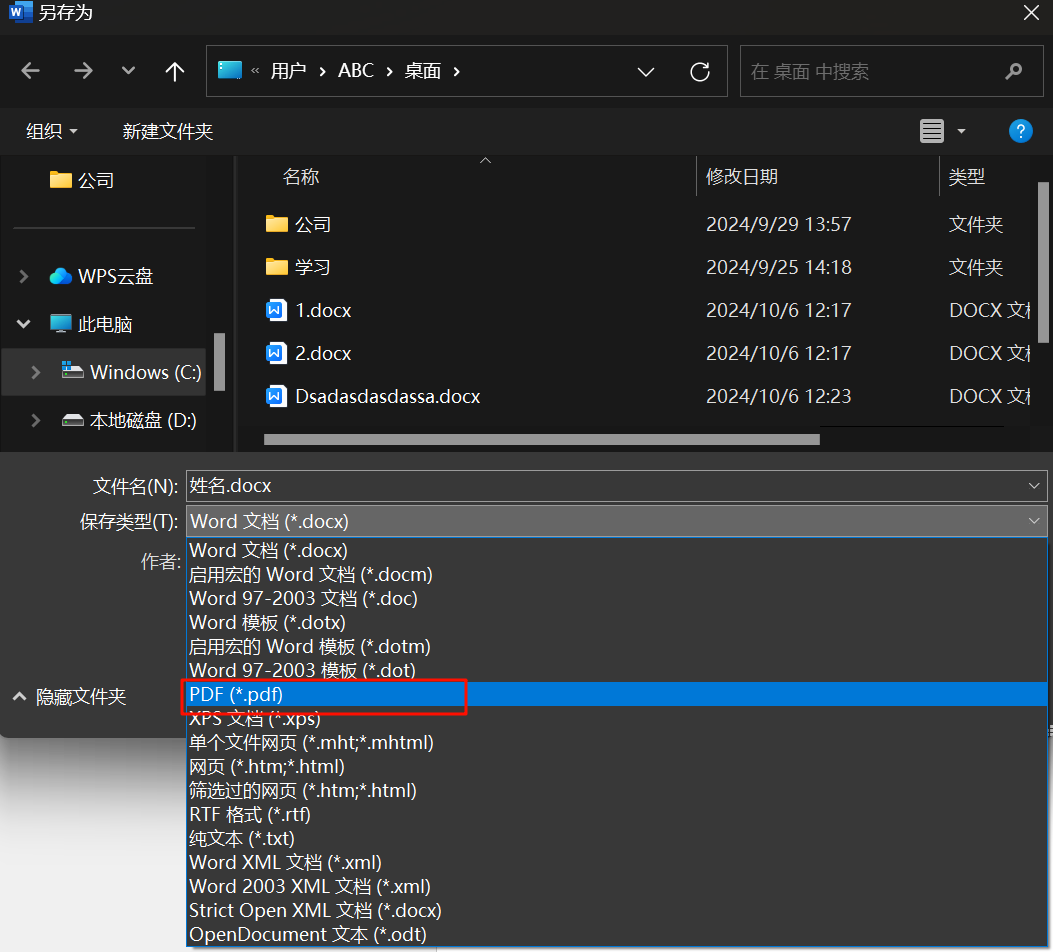Click the search magnifier icon
Screen dimensions: 1053x952
pos(1013,71)
